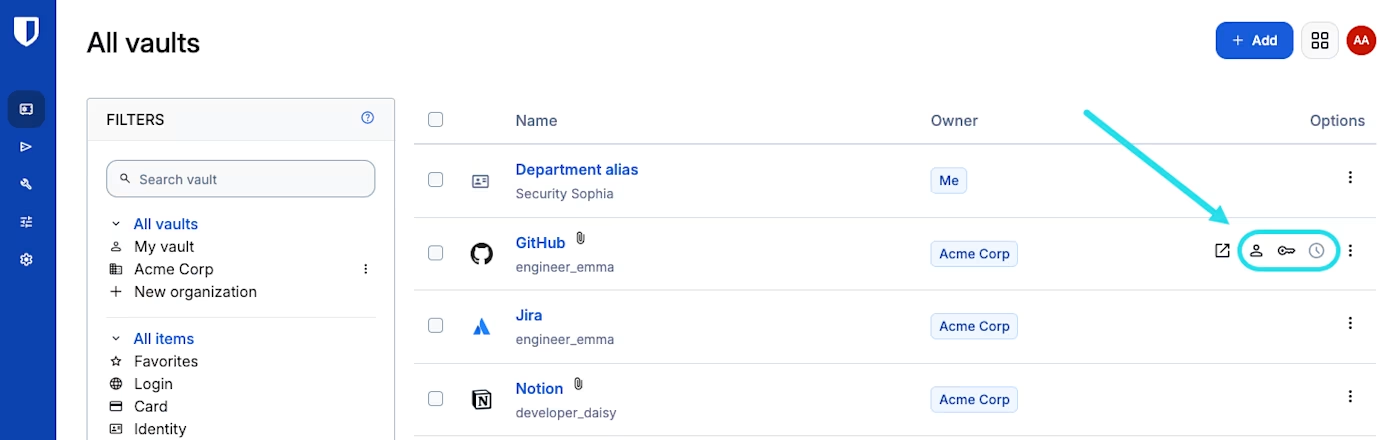Image resolution: width=1400 pixels, height=440 pixels.
Task: Tick the Jira item checkbox
Action: click(x=435, y=325)
